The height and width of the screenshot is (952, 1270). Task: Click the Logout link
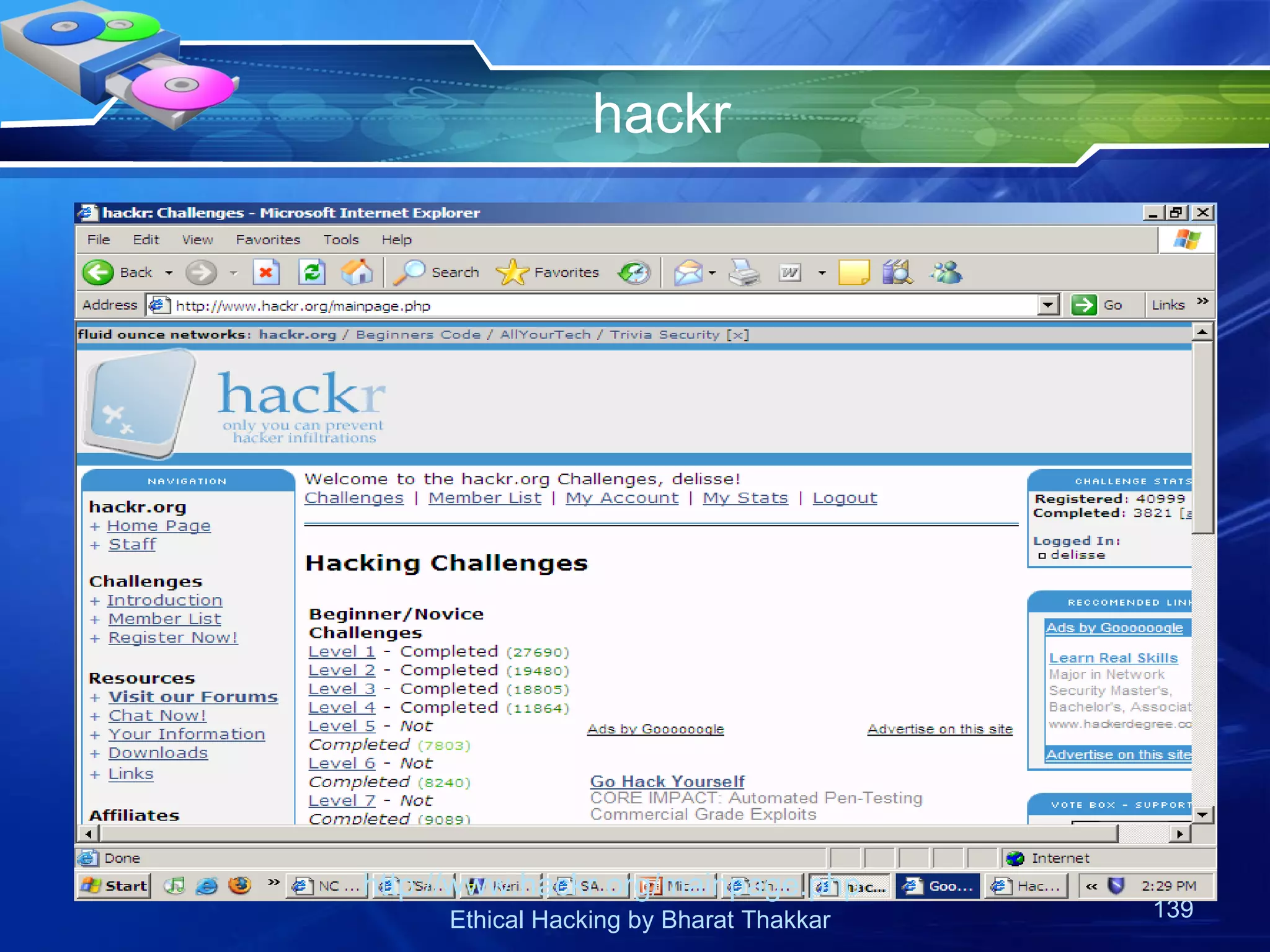[x=845, y=498]
